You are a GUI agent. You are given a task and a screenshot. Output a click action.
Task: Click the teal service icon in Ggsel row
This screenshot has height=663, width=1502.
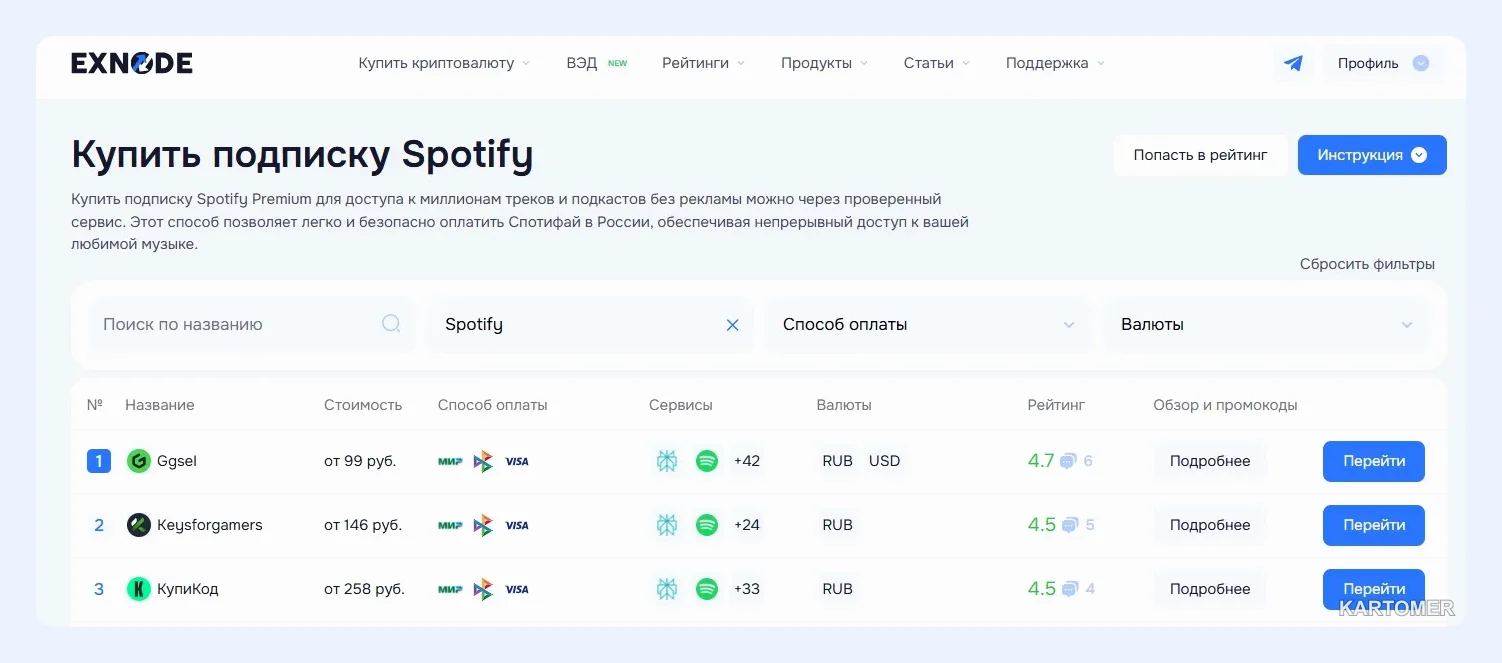click(x=667, y=461)
